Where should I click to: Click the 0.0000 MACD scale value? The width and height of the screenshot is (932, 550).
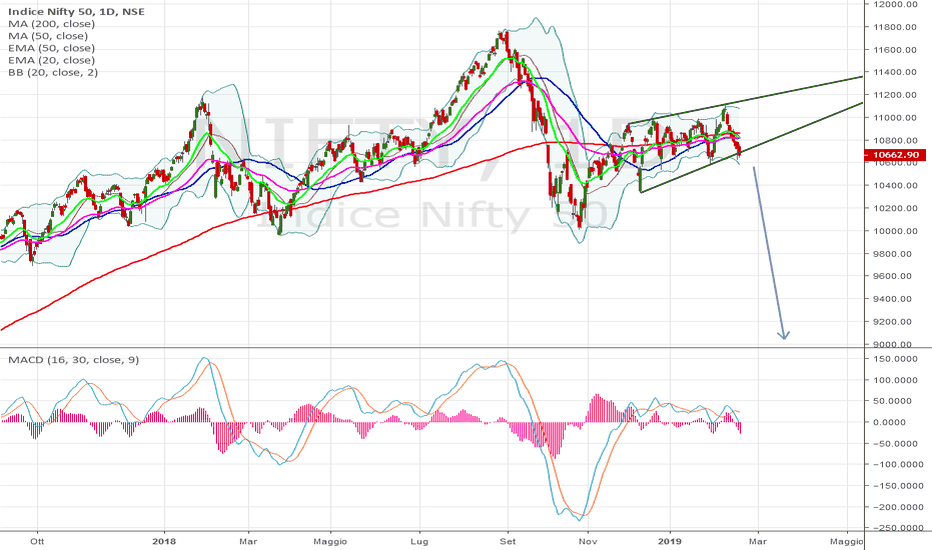coord(891,422)
